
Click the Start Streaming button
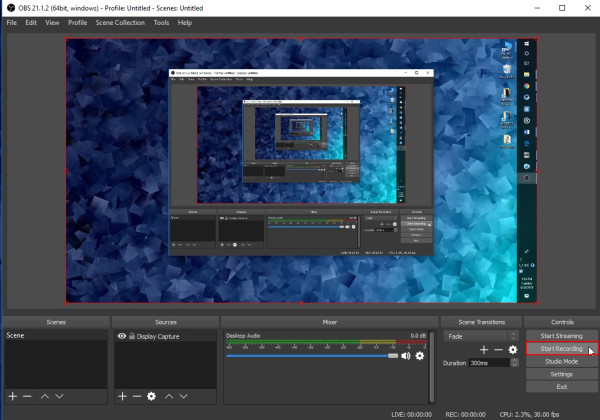[561, 336]
